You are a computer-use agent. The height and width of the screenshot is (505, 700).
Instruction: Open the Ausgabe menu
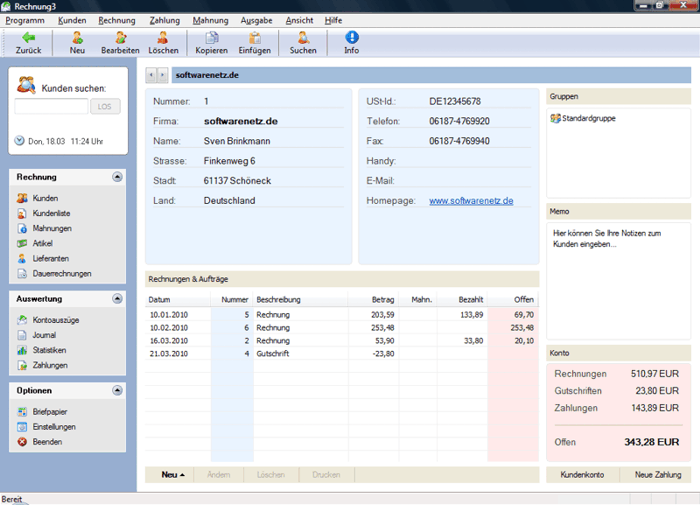click(256, 20)
